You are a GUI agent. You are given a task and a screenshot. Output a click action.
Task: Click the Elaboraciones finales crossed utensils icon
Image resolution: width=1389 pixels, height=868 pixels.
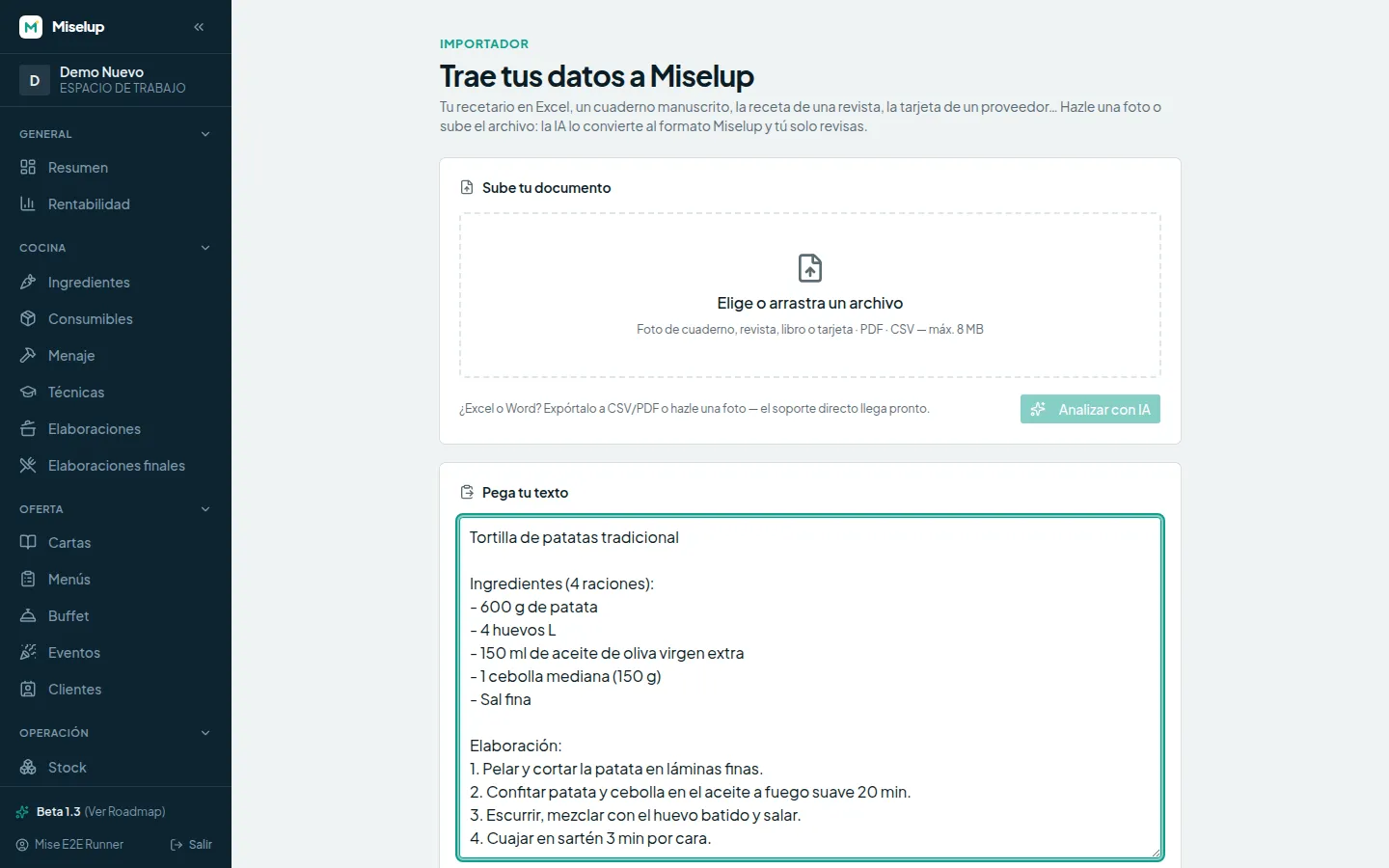[x=28, y=466]
